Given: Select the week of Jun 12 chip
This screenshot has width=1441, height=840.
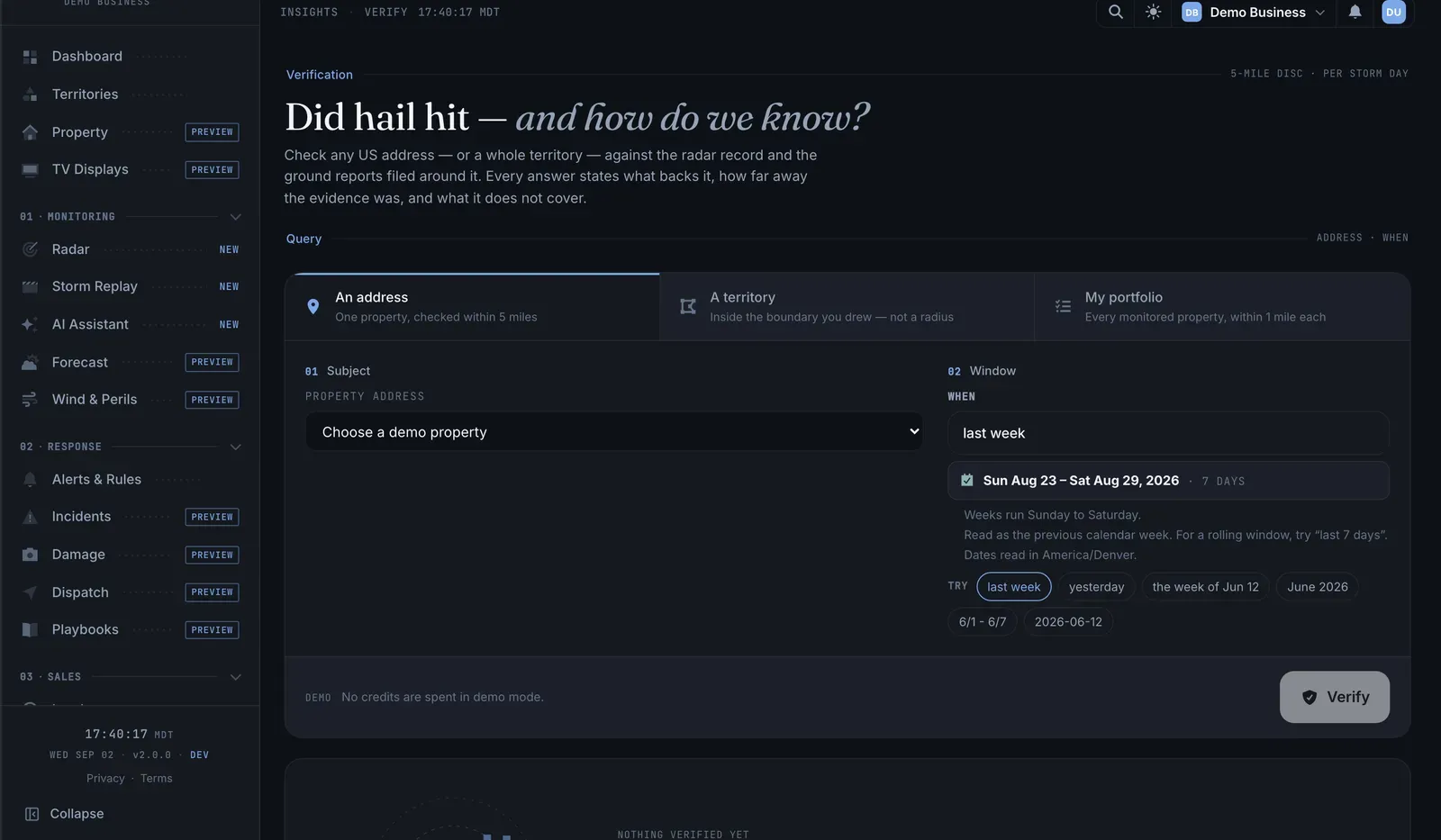Looking at the screenshot, I should [1205, 587].
